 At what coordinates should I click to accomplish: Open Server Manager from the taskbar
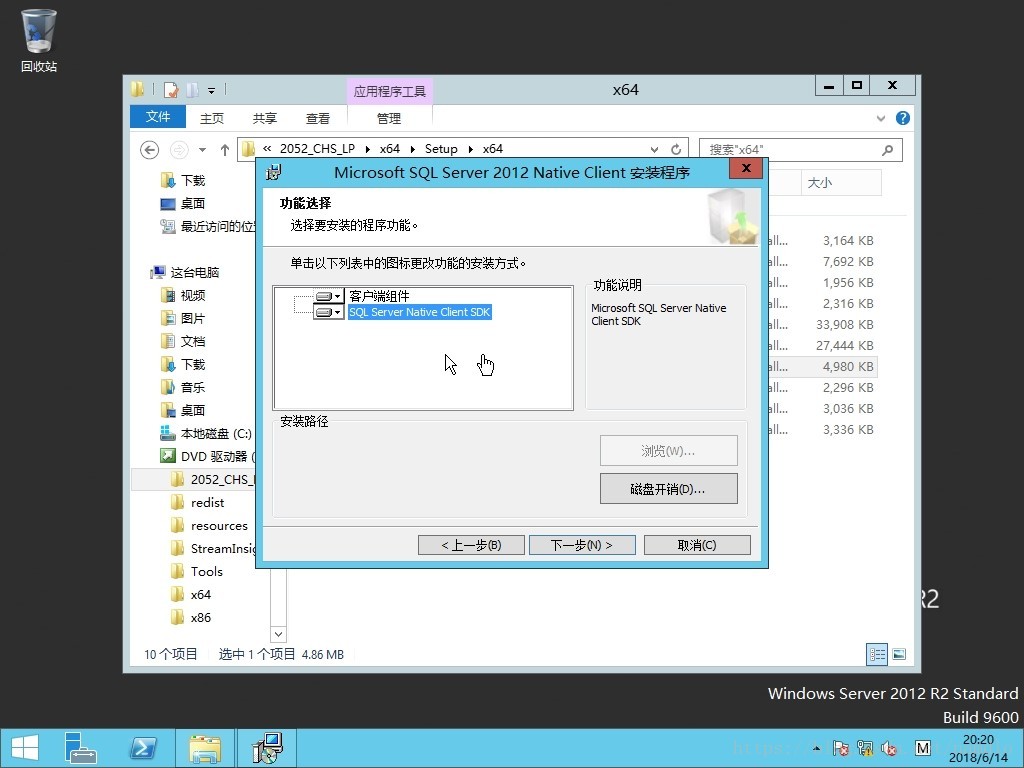[x=80, y=748]
